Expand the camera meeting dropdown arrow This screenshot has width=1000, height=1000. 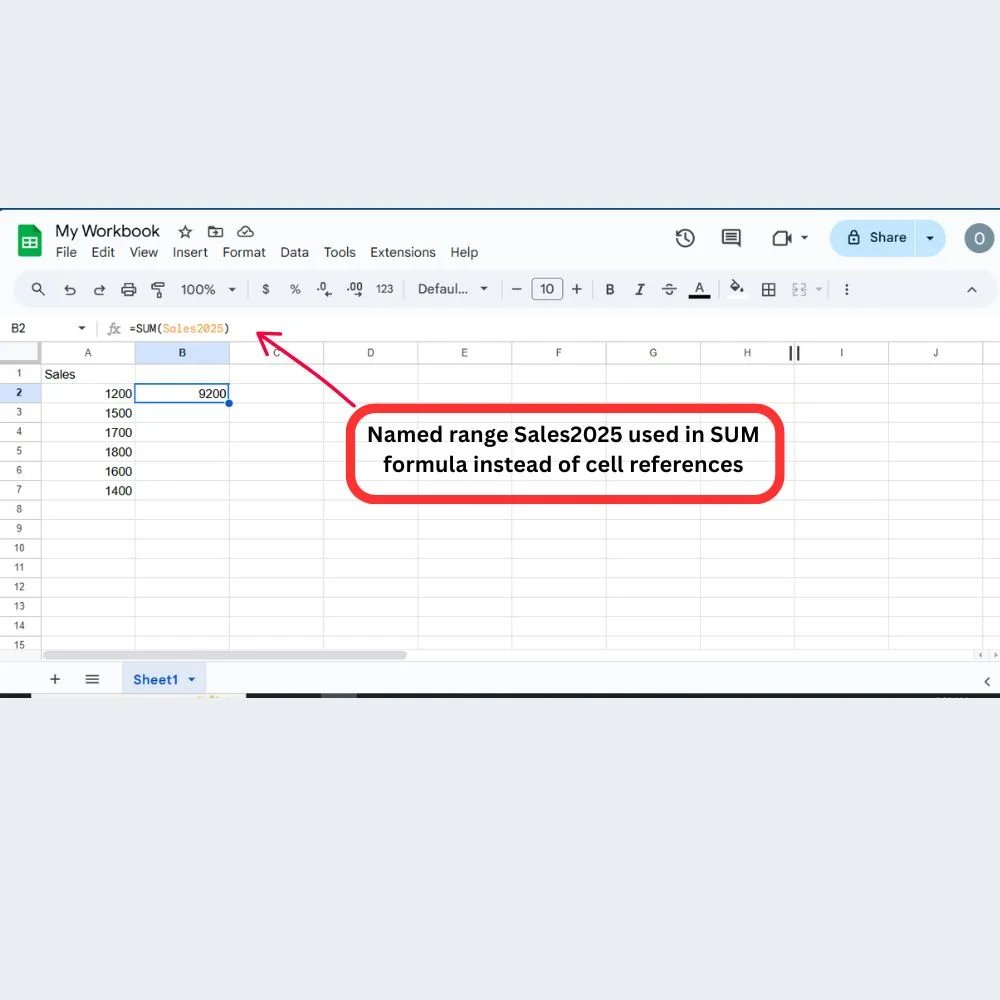coord(804,238)
